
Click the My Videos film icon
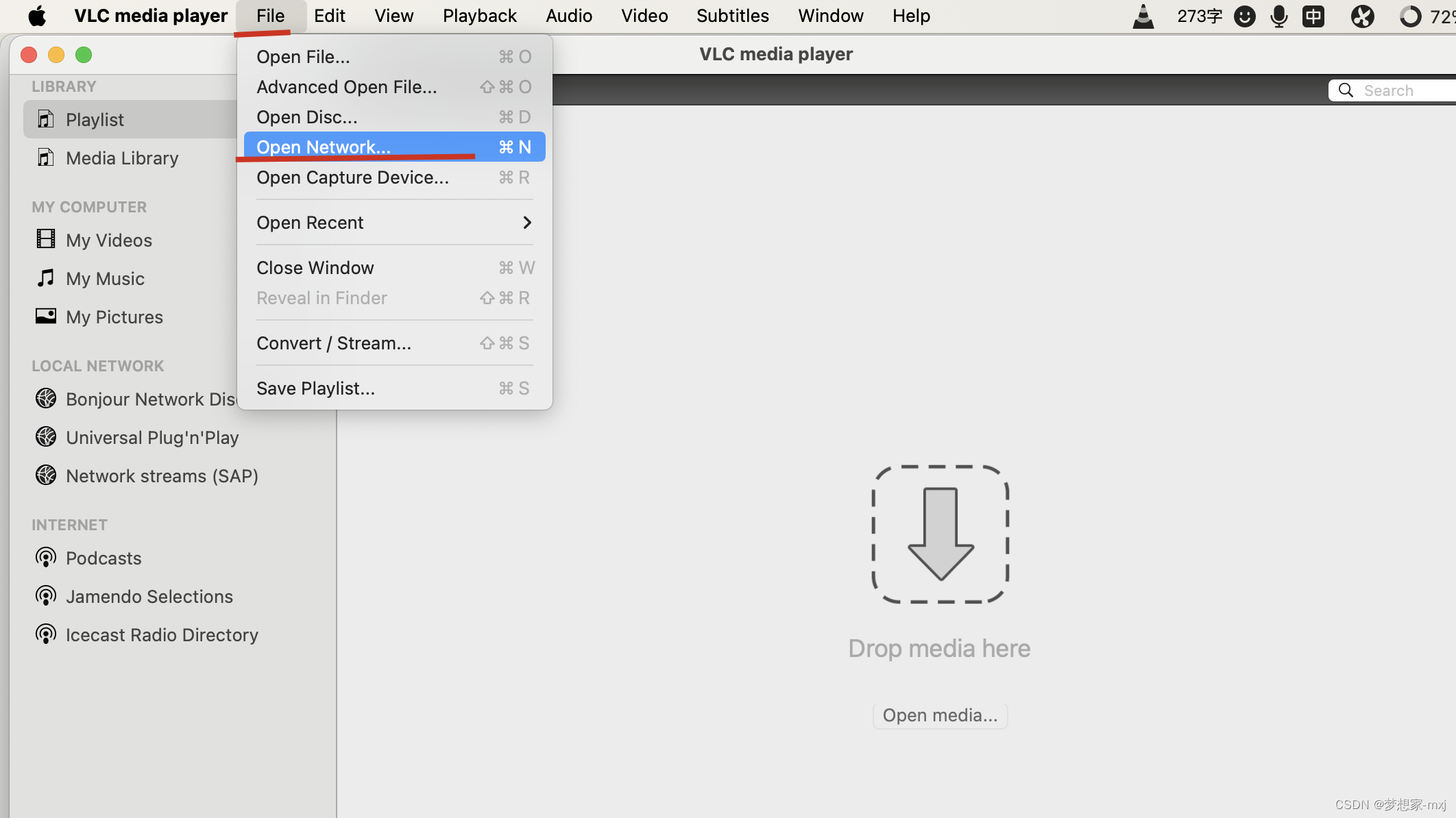tap(46, 239)
